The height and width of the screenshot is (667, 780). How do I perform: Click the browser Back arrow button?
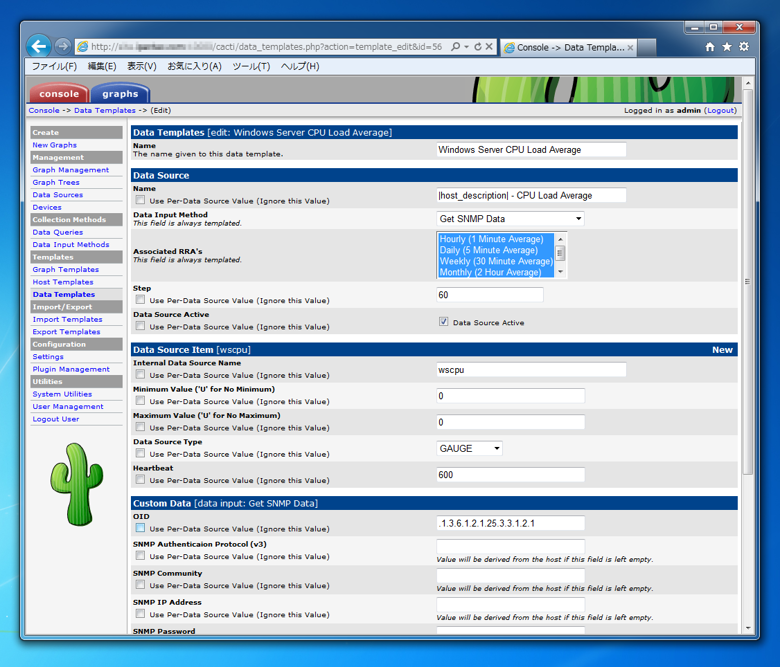coord(39,46)
